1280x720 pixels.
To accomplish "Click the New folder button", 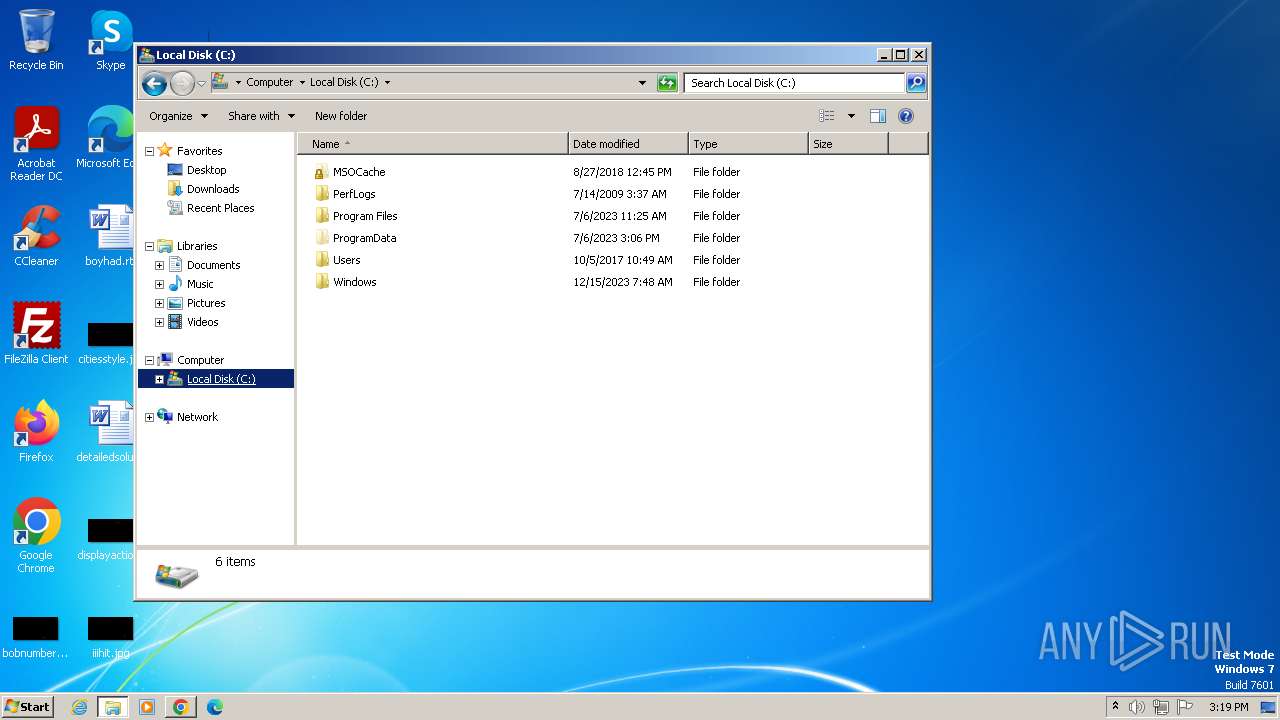I will pos(341,116).
